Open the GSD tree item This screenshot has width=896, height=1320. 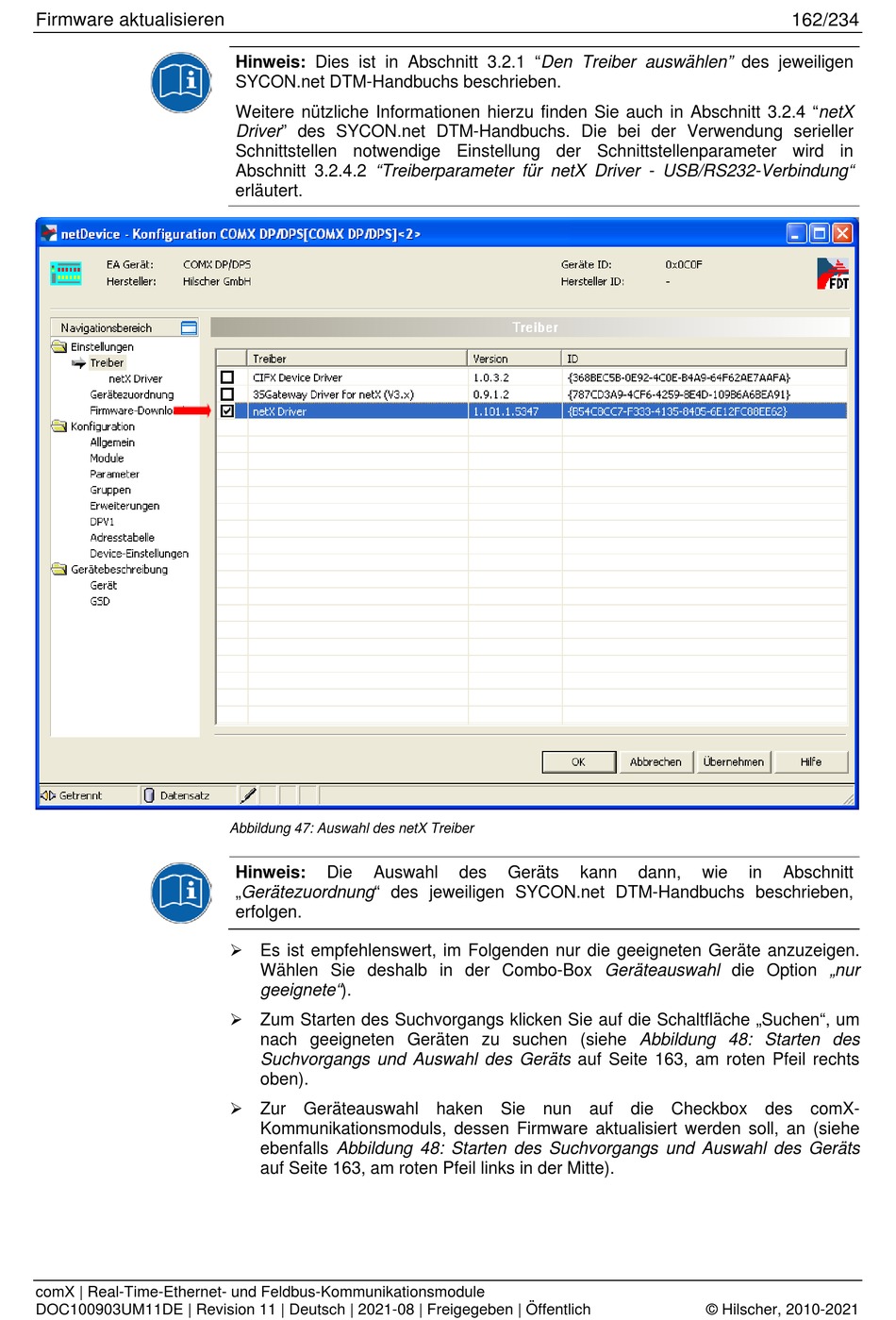point(100,602)
